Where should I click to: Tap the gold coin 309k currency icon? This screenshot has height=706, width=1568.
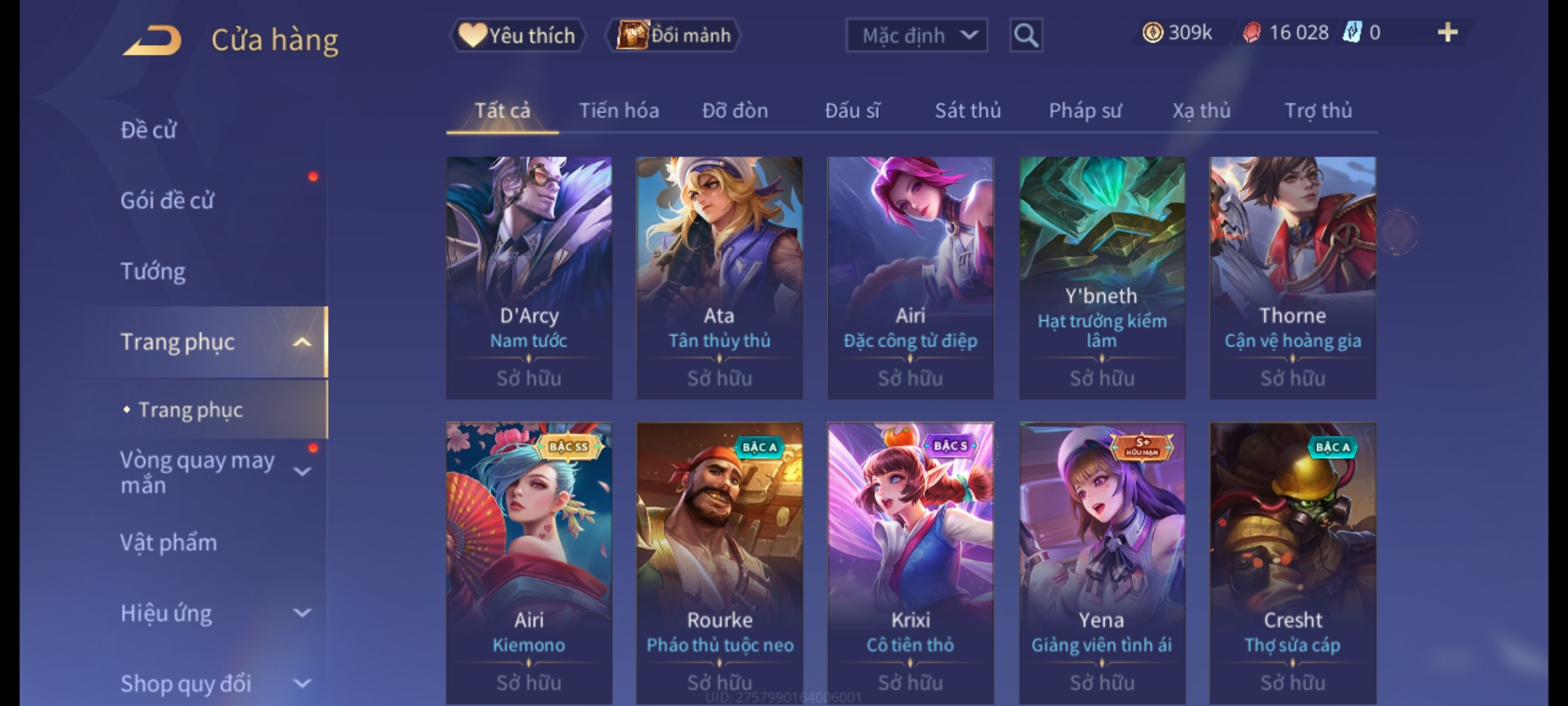click(x=1152, y=33)
